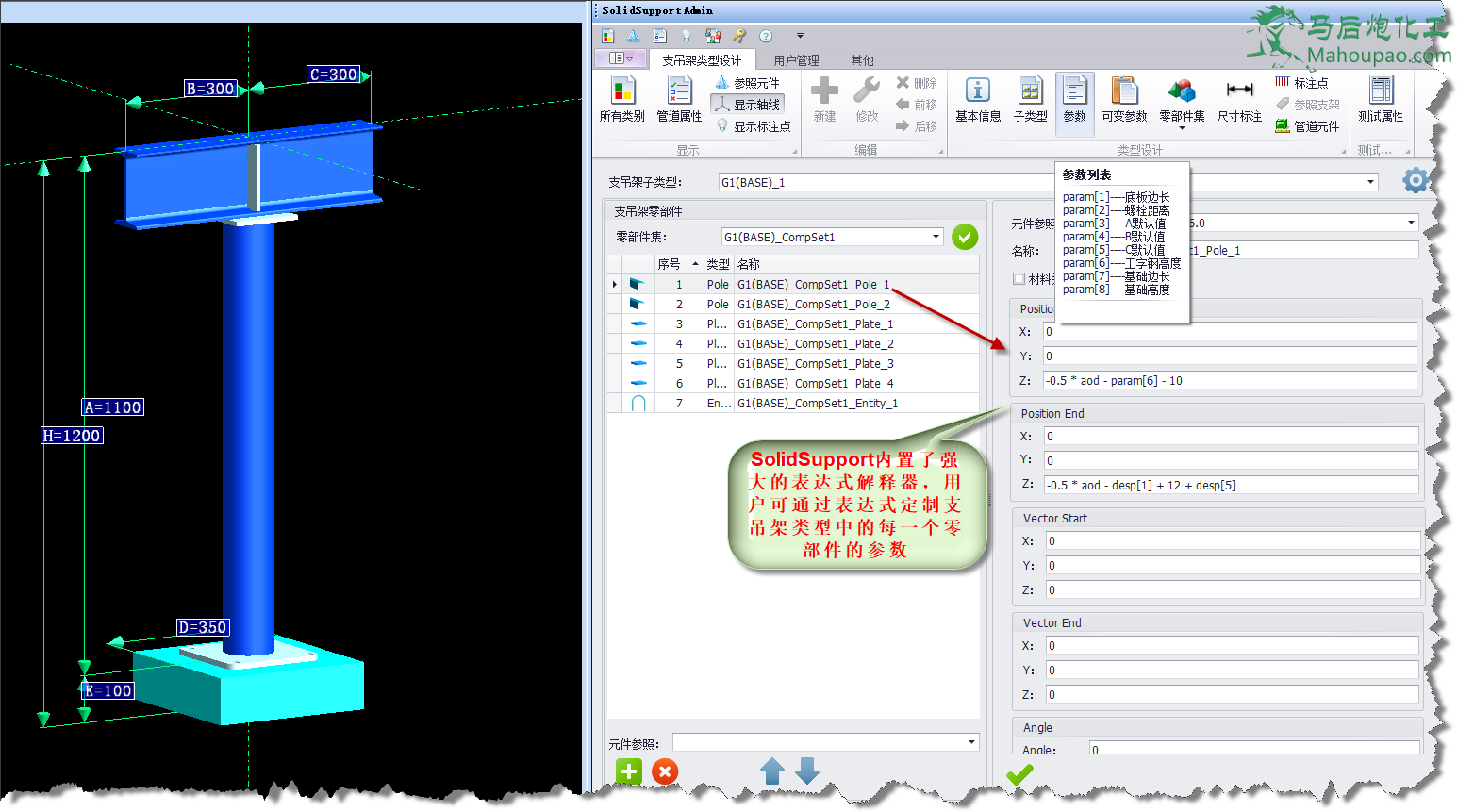Click the 参照元件 reference component button
This screenshot has height=812, width=1458.
747,83
